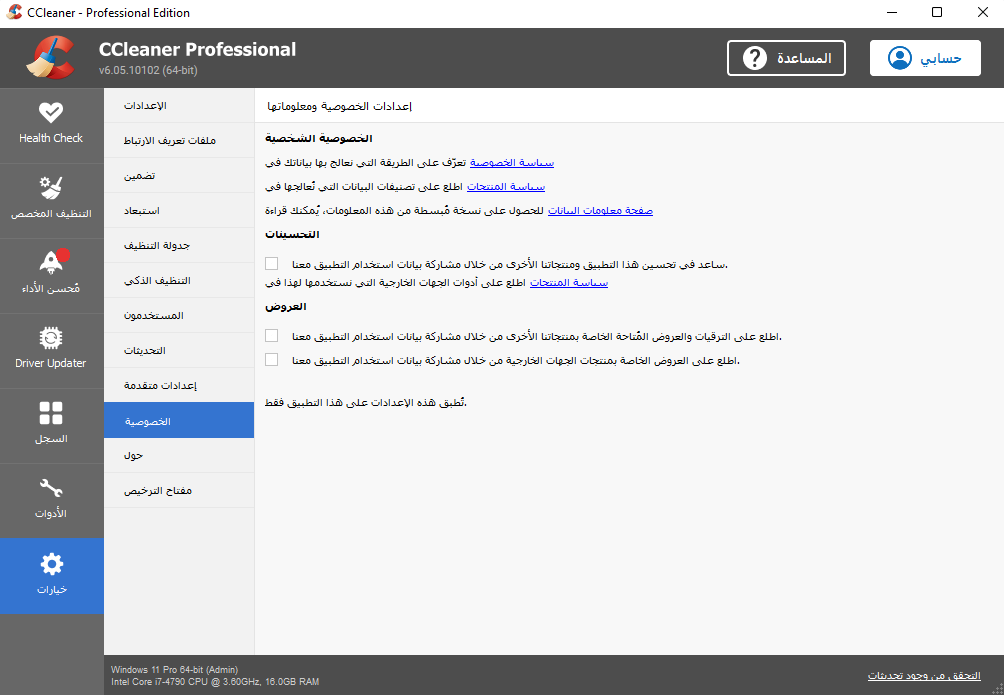
Task: Click the التحسينات section heading
Action: point(292,234)
